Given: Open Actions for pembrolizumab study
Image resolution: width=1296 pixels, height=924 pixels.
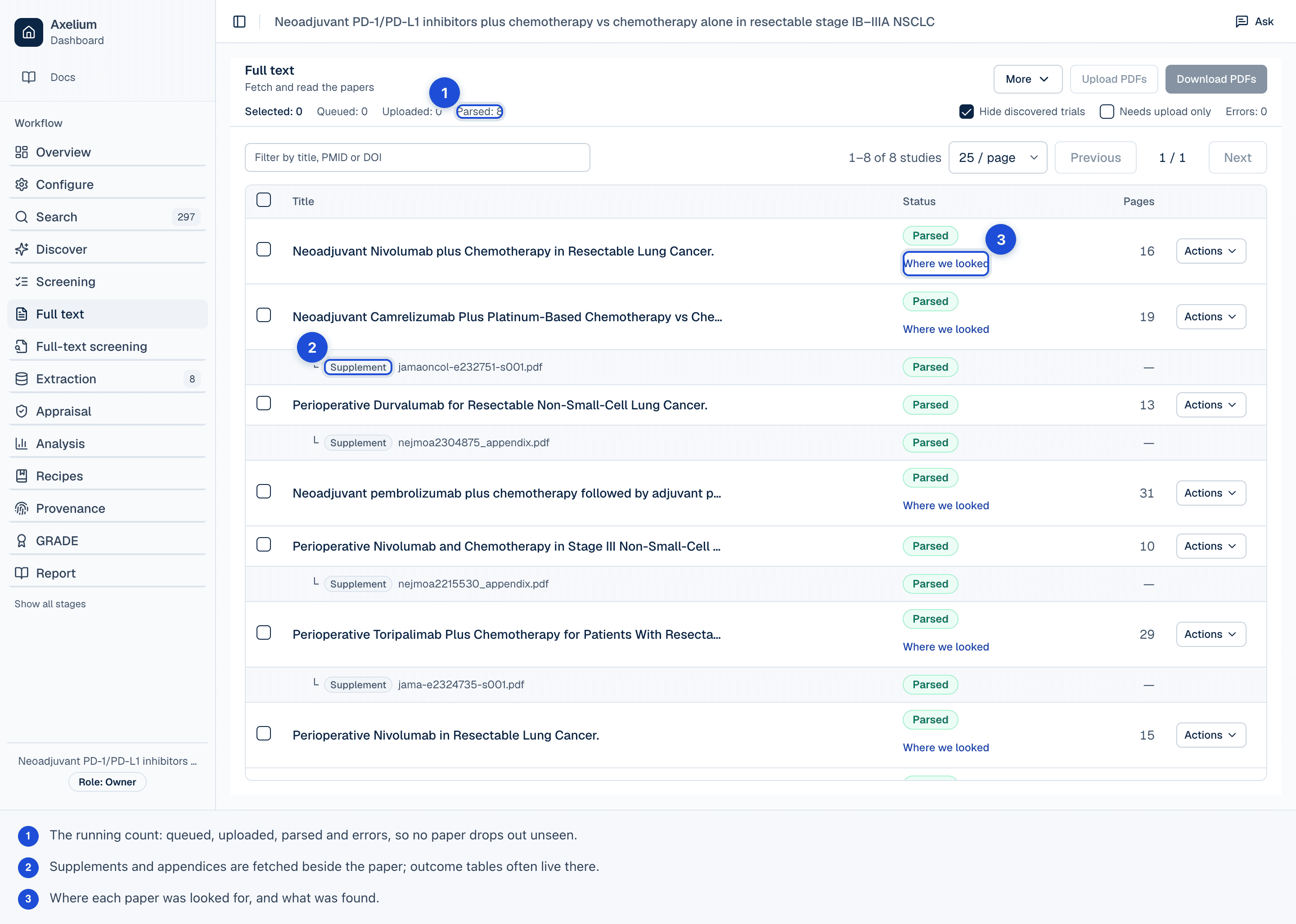Looking at the screenshot, I should (1210, 493).
